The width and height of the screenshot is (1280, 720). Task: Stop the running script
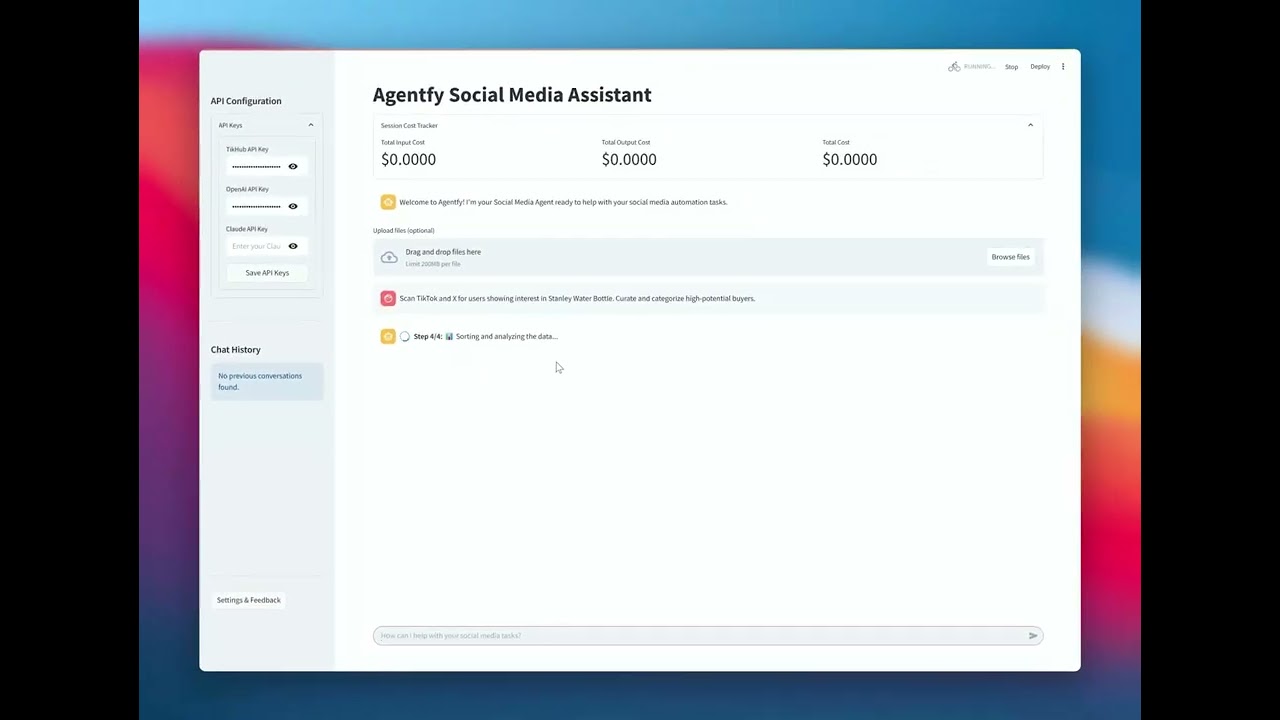1012,67
